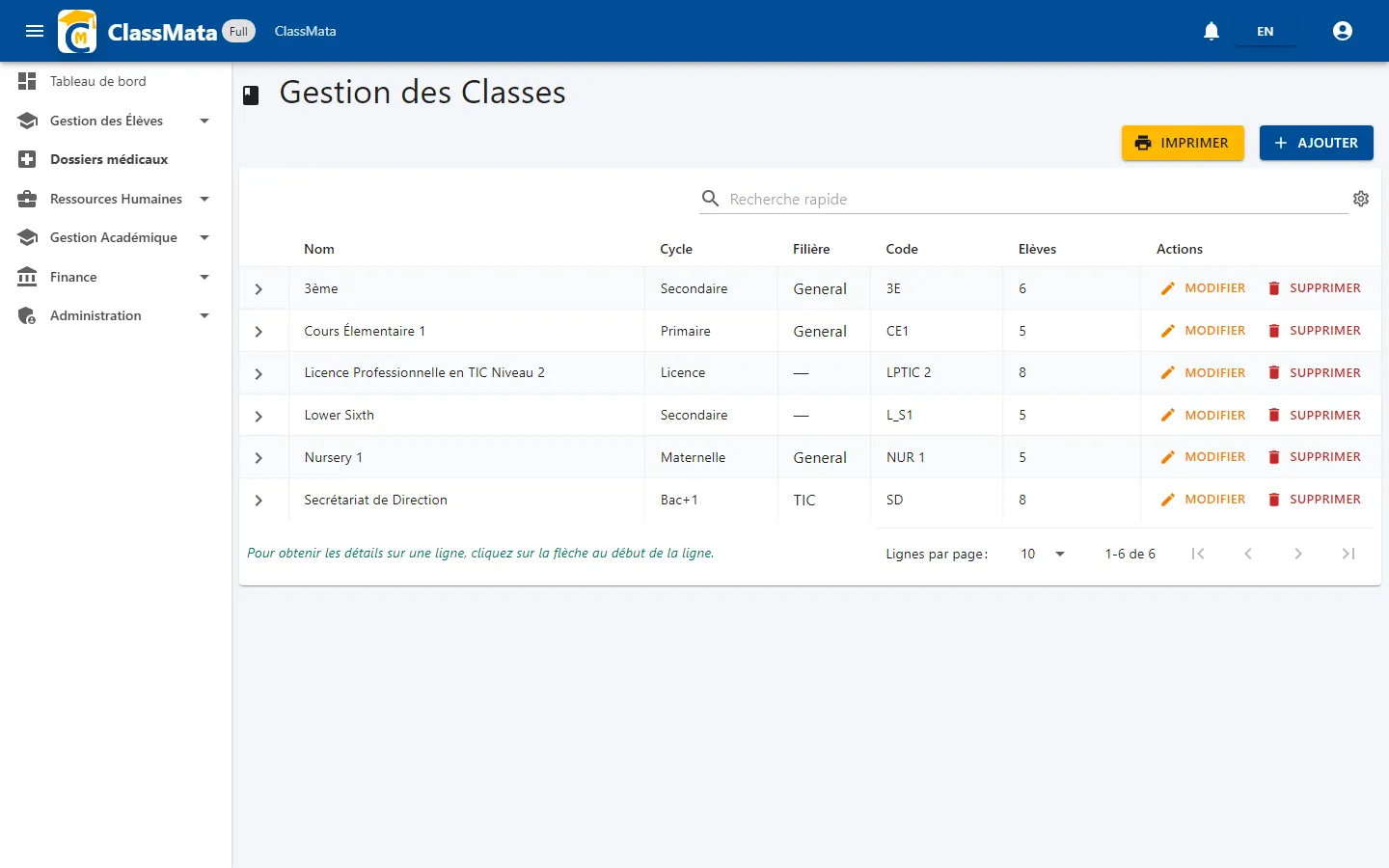The width and height of the screenshot is (1389, 868).
Task: Click MODIFIER for the 3ème class
Action: pyautogui.click(x=1203, y=288)
